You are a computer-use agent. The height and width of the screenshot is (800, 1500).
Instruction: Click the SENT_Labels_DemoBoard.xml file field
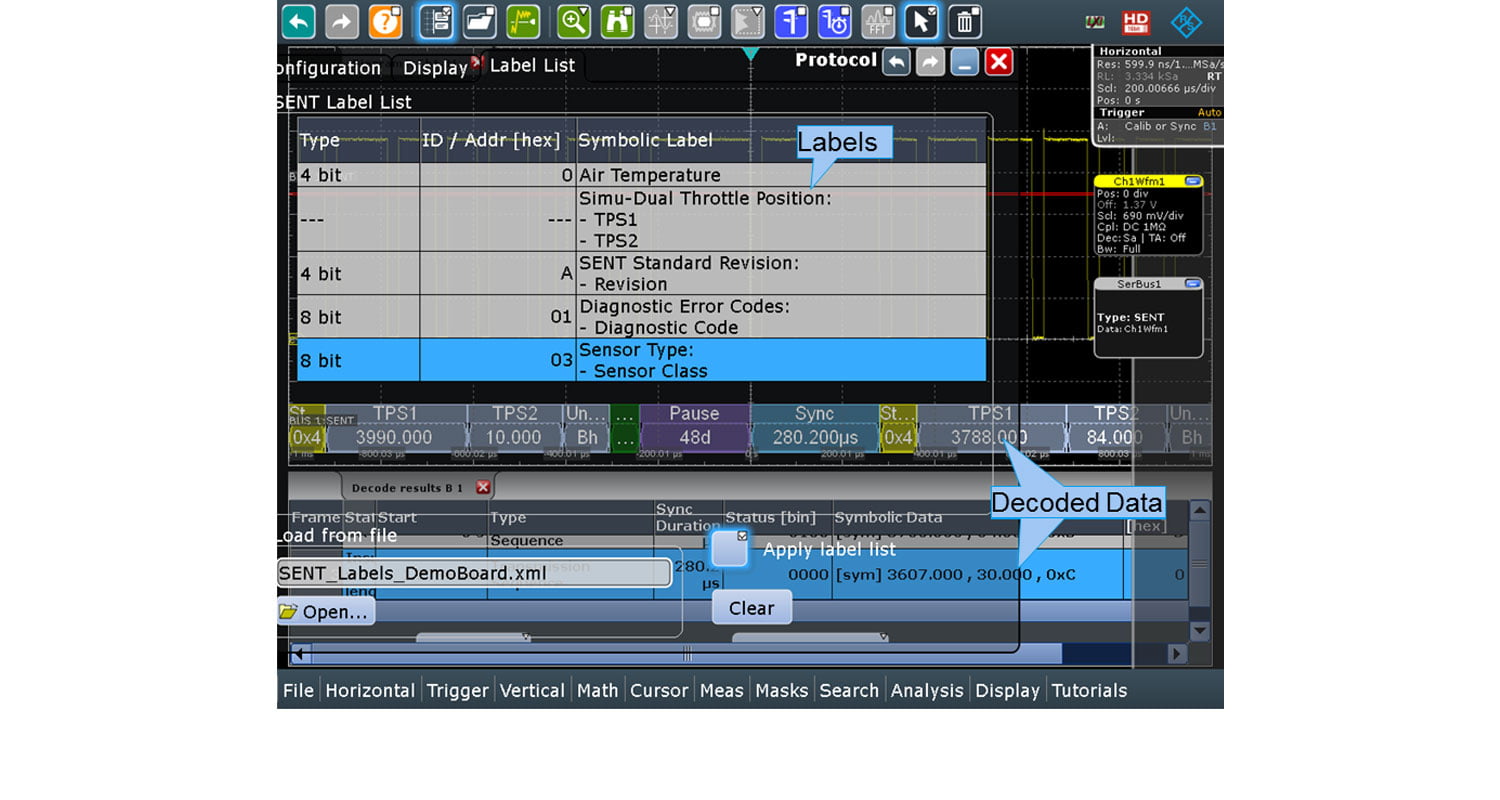(473, 573)
